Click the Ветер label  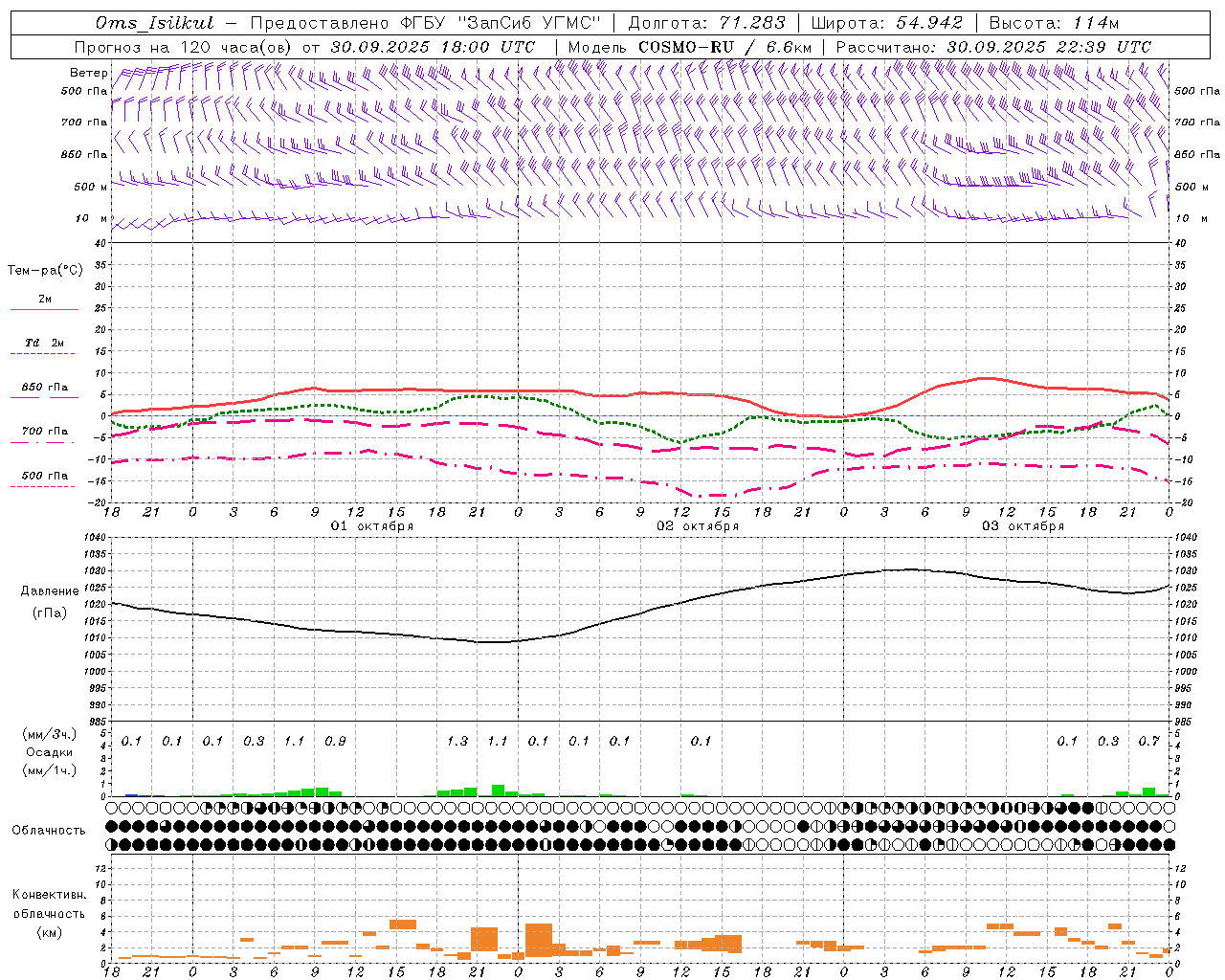[89, 73]
